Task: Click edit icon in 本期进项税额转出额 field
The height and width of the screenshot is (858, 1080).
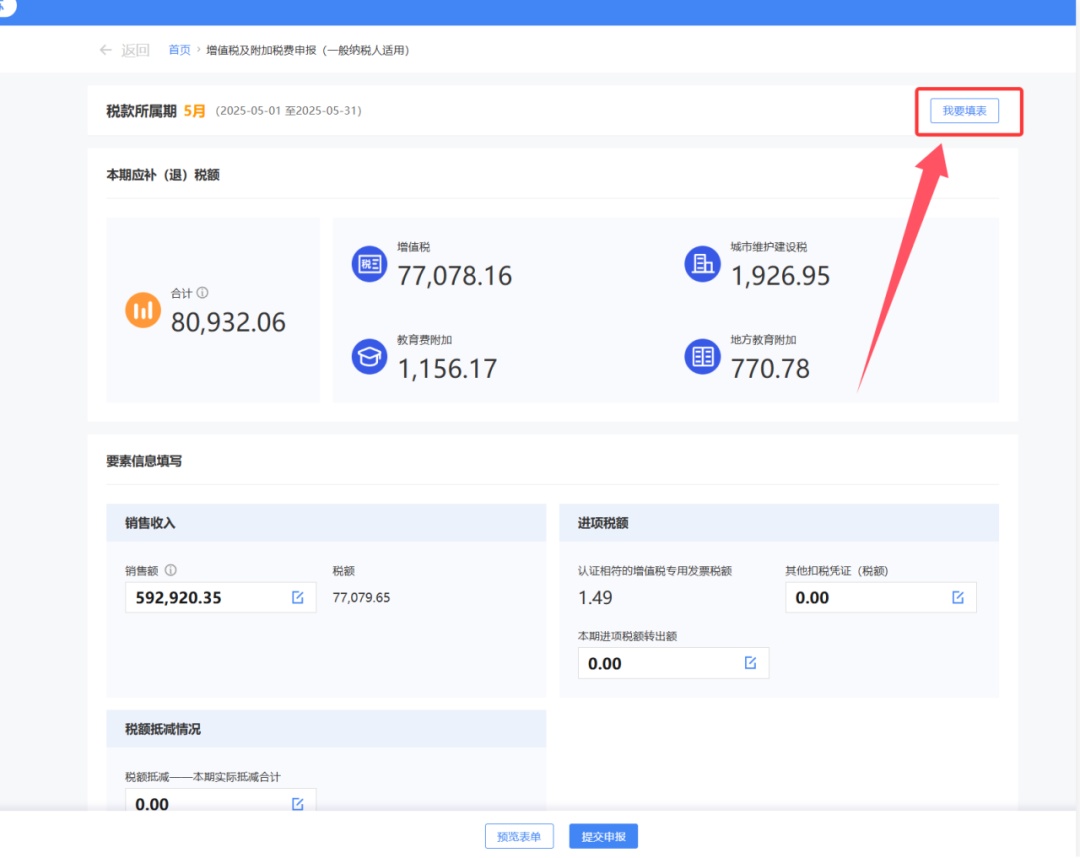Action: tap(751, 663)
